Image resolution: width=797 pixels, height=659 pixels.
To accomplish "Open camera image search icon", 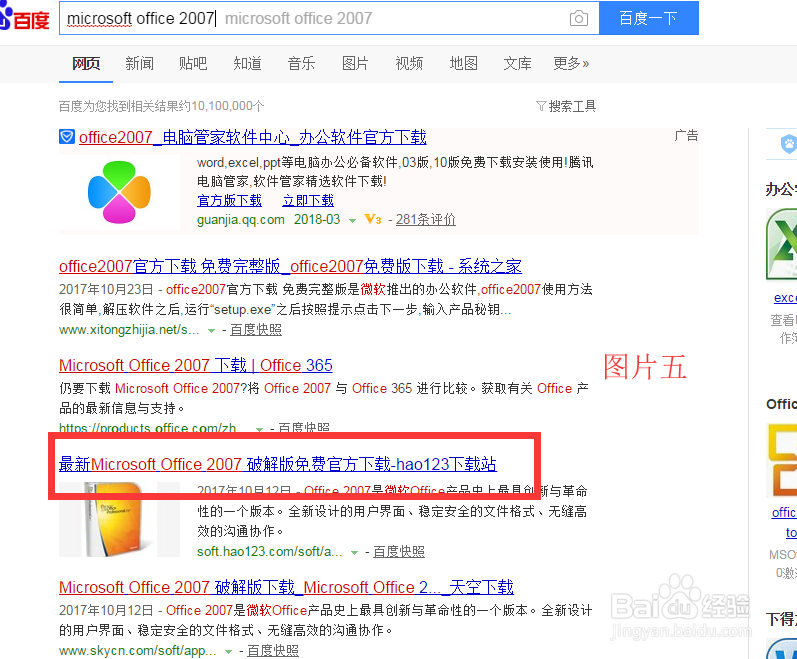I will [578, 19].
